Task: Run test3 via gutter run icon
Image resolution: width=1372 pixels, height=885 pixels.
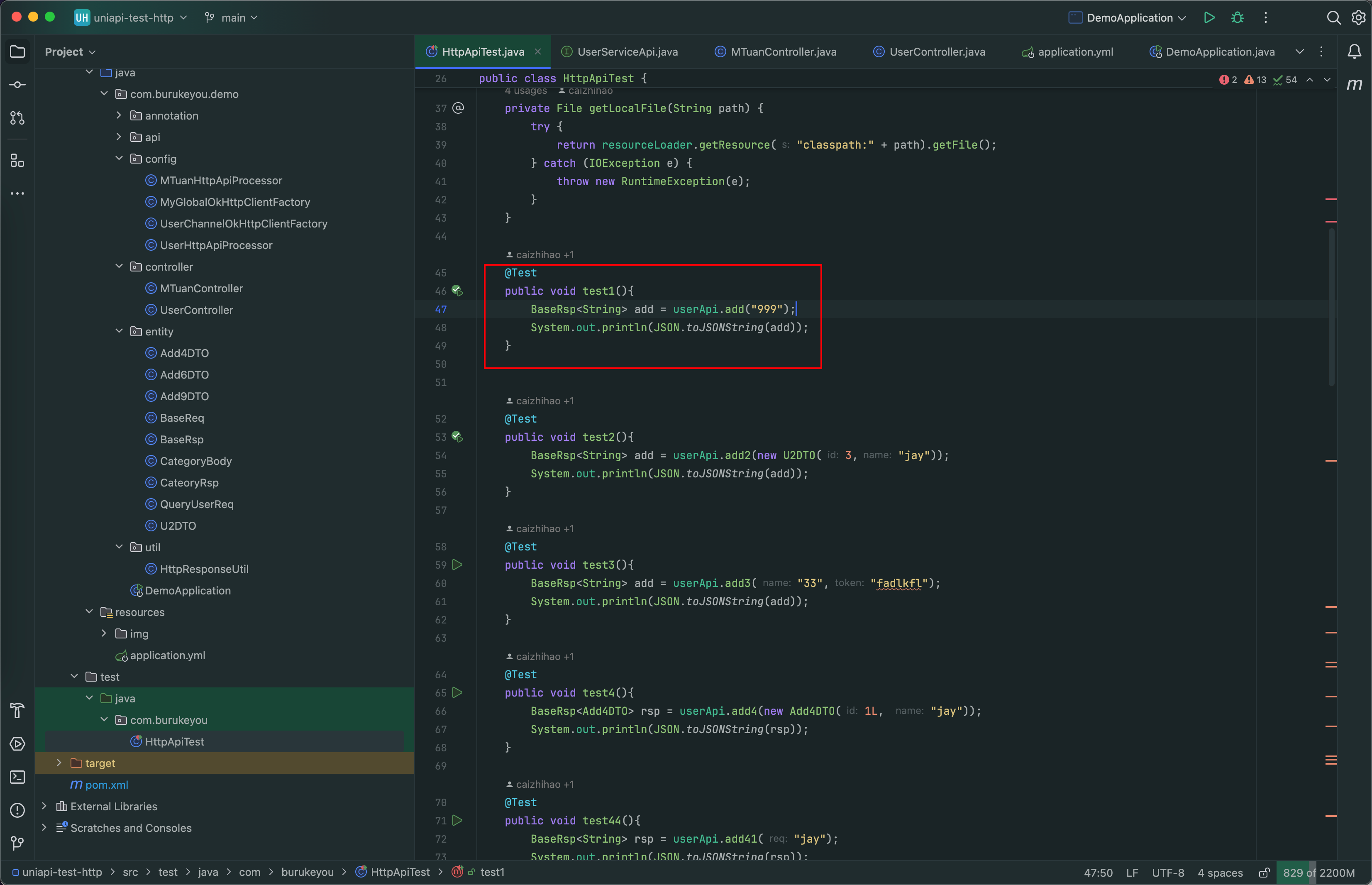Action: click(457, 565)
